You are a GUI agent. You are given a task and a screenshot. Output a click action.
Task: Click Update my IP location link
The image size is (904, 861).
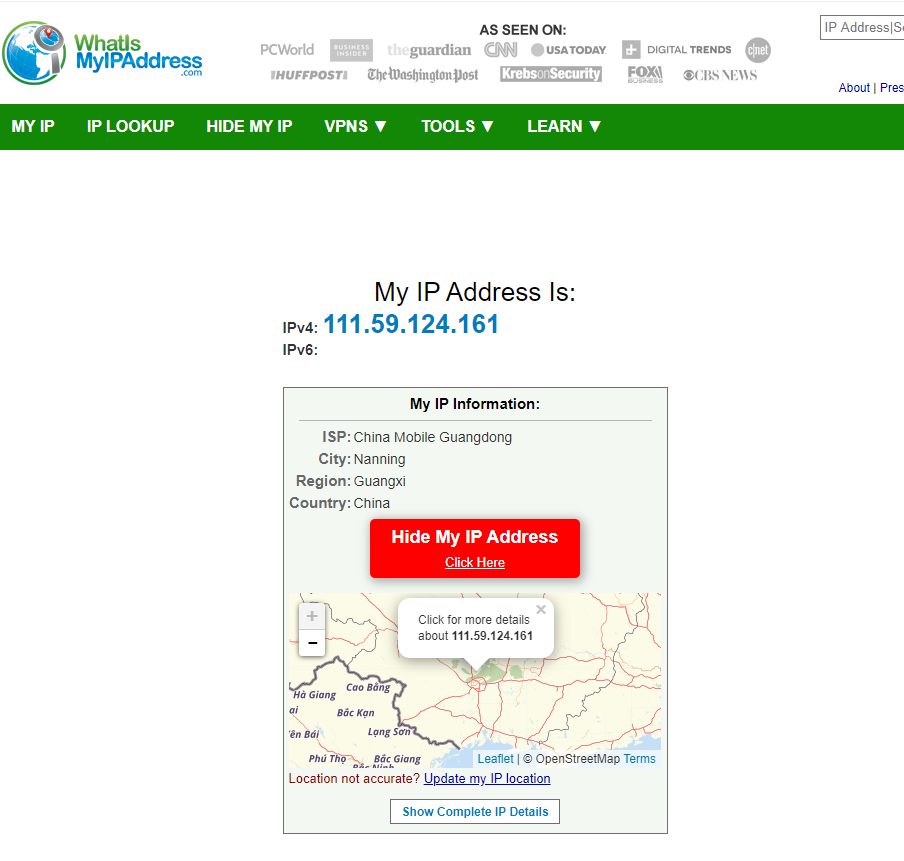[487, 779]
